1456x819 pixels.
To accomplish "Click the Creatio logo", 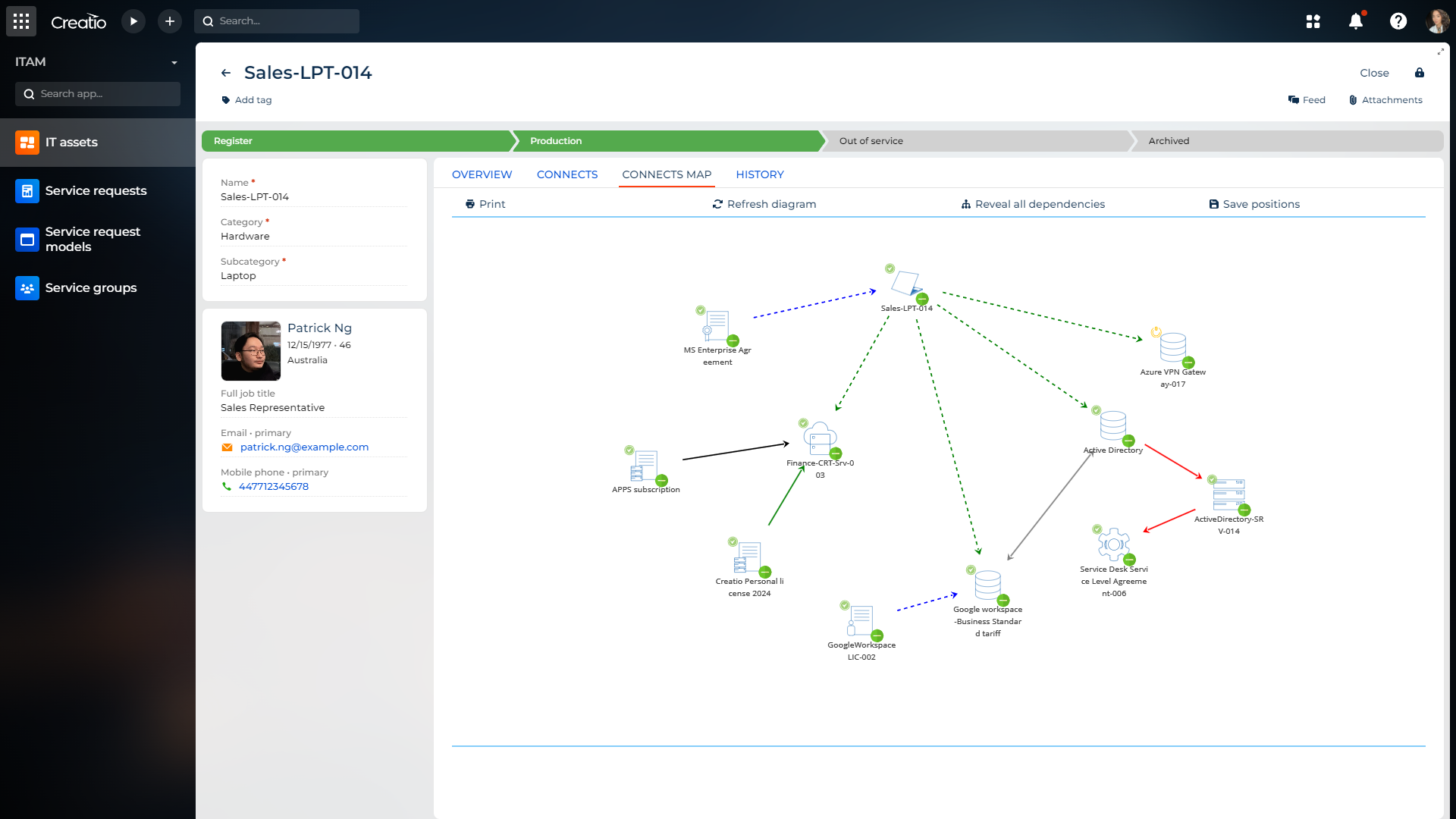I will (79, 22).
